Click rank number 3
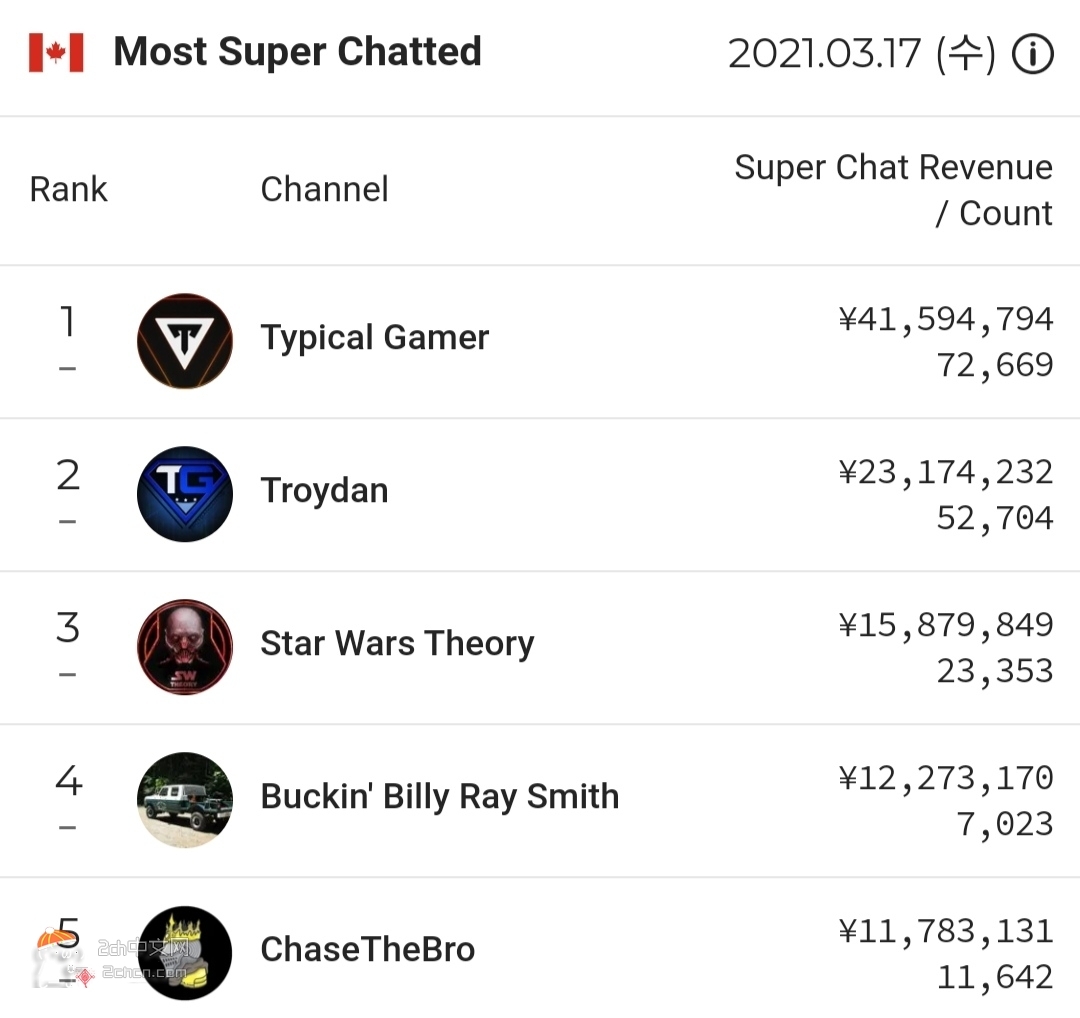 click(x=67, y=628)
